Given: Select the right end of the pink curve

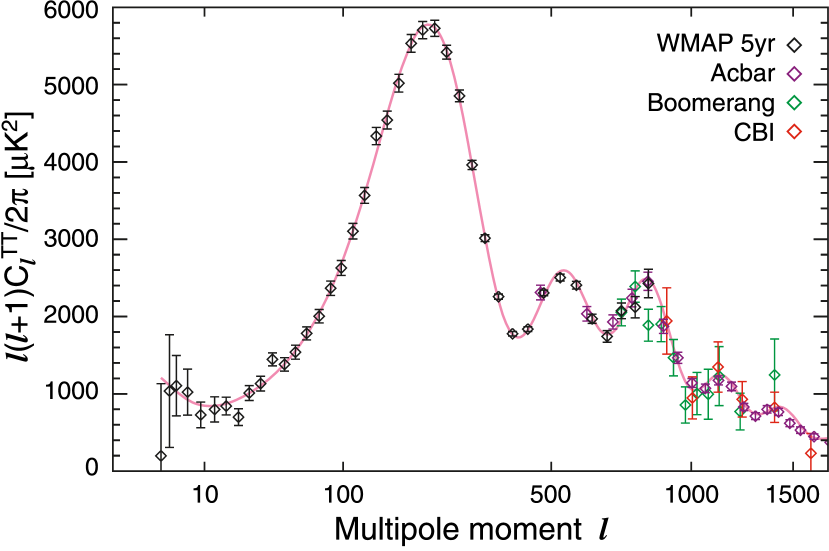Looking at the screenshot, I should click(x=826, y=439).
